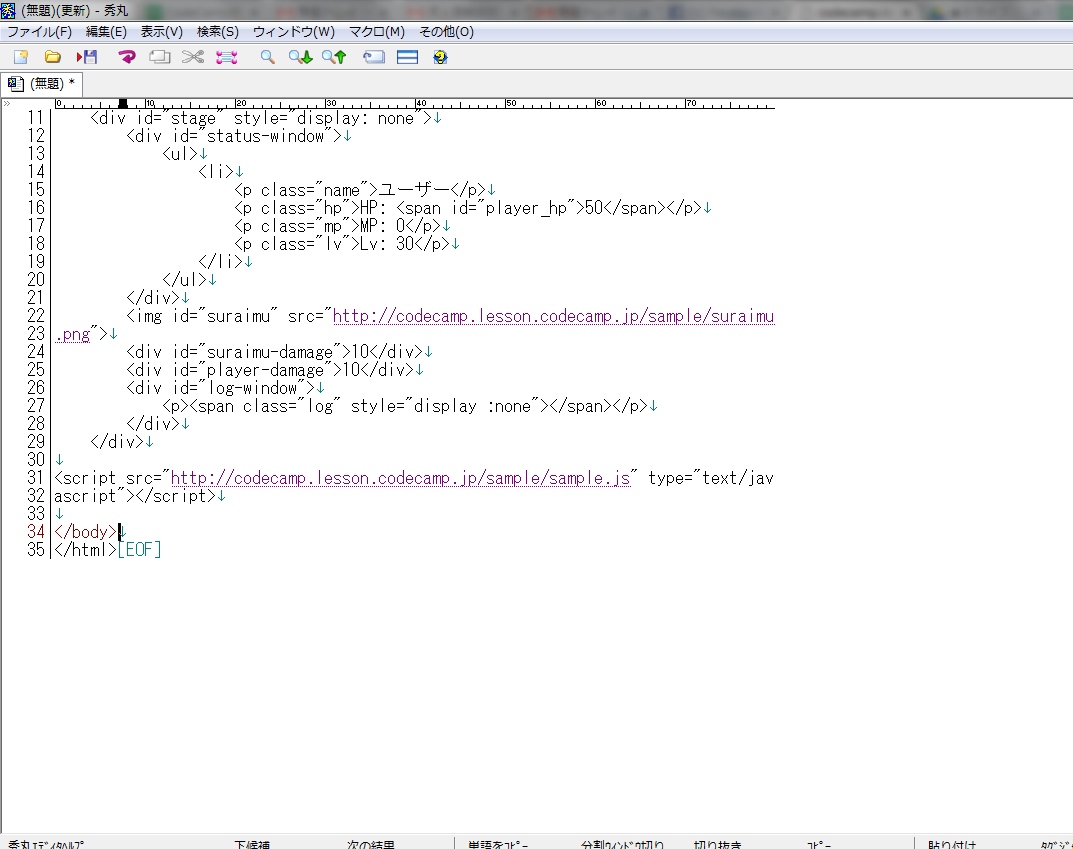Click the 'MP: 0' text

click(383, 226)
